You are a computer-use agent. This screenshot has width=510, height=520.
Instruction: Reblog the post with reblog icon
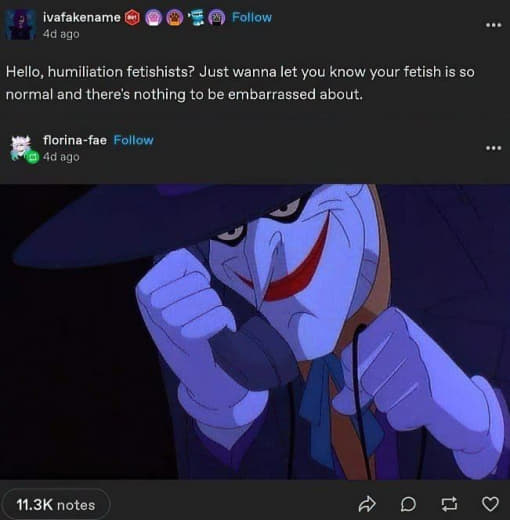tap(449, 504)
